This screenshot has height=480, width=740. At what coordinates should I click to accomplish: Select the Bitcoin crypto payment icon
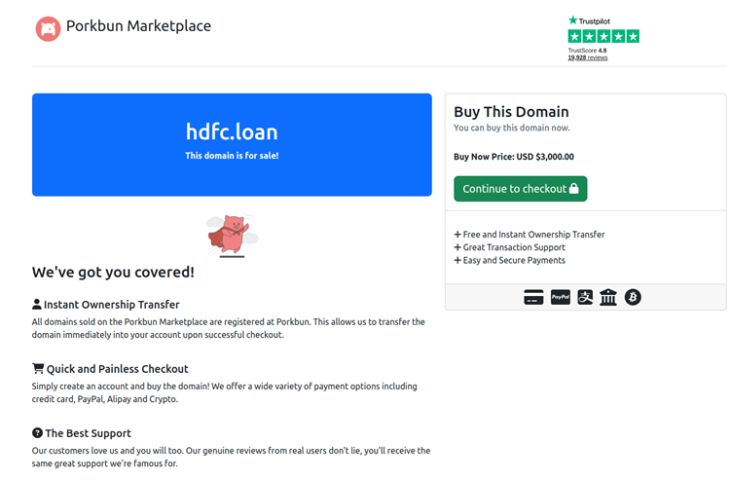click(x=633, y=297)
